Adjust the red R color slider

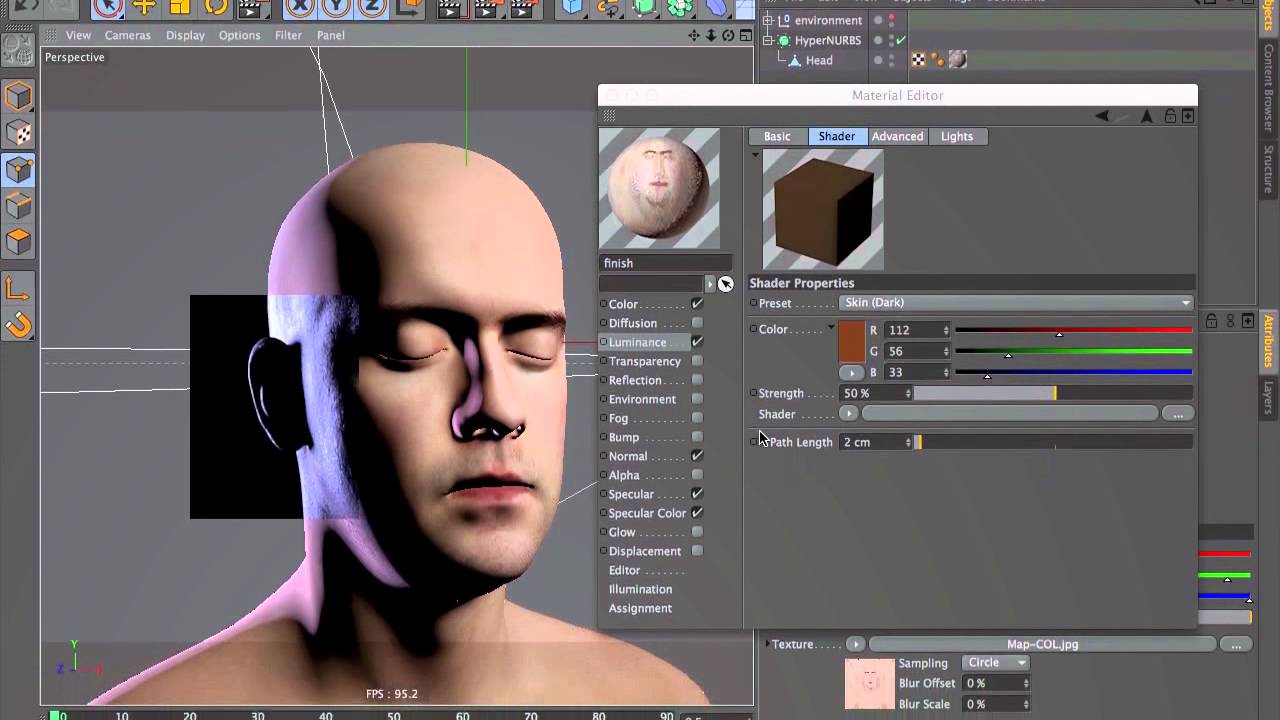click(1074, 330)
